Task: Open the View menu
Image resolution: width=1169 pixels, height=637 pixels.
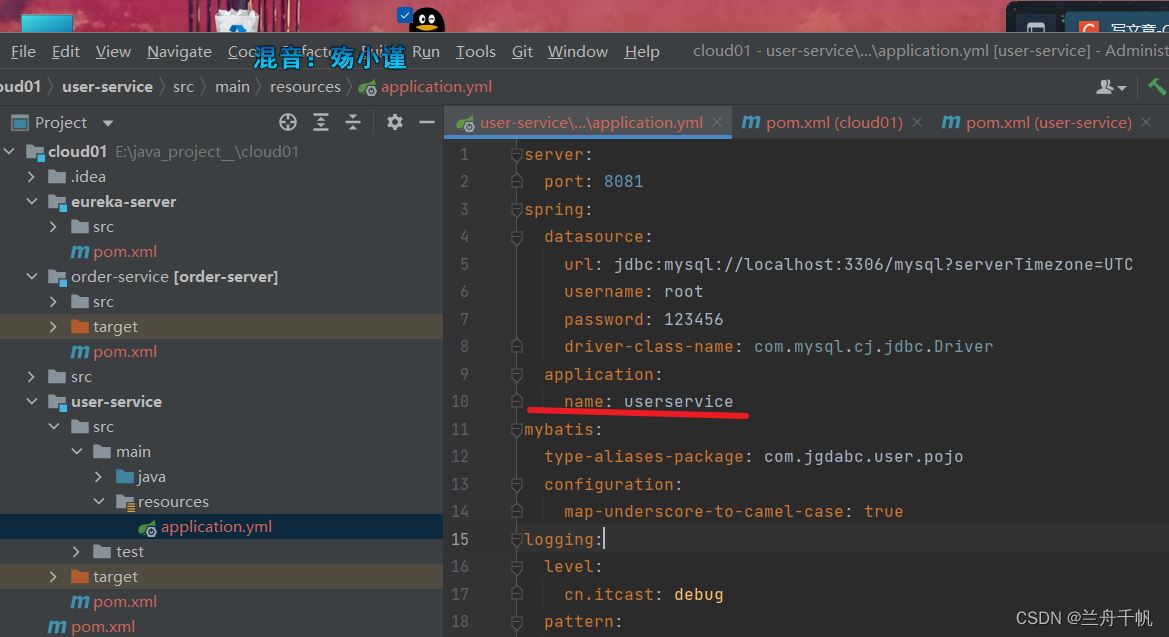Action: (x=113, y=51)
